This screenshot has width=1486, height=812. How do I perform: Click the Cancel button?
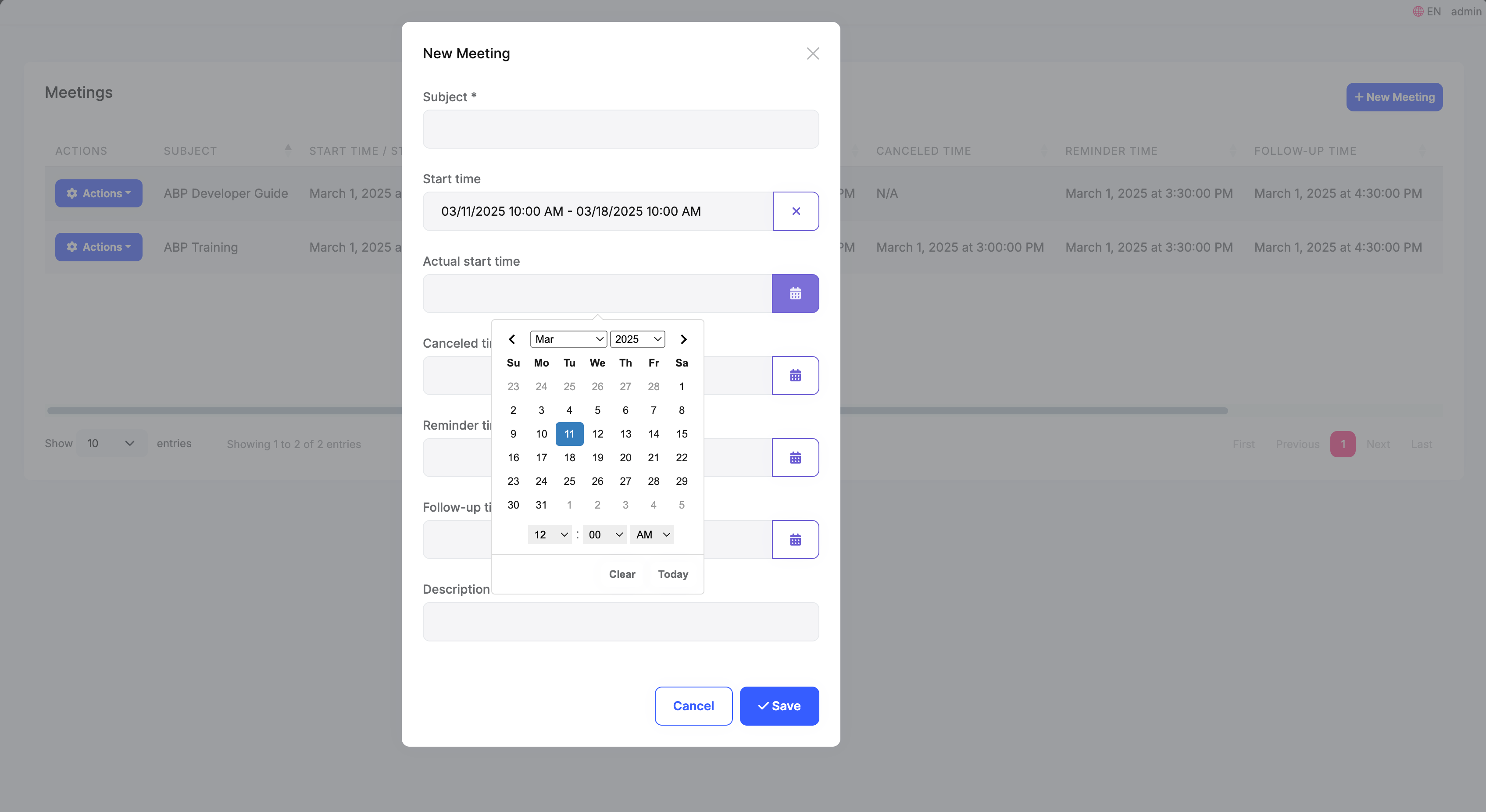pos(693,706)
